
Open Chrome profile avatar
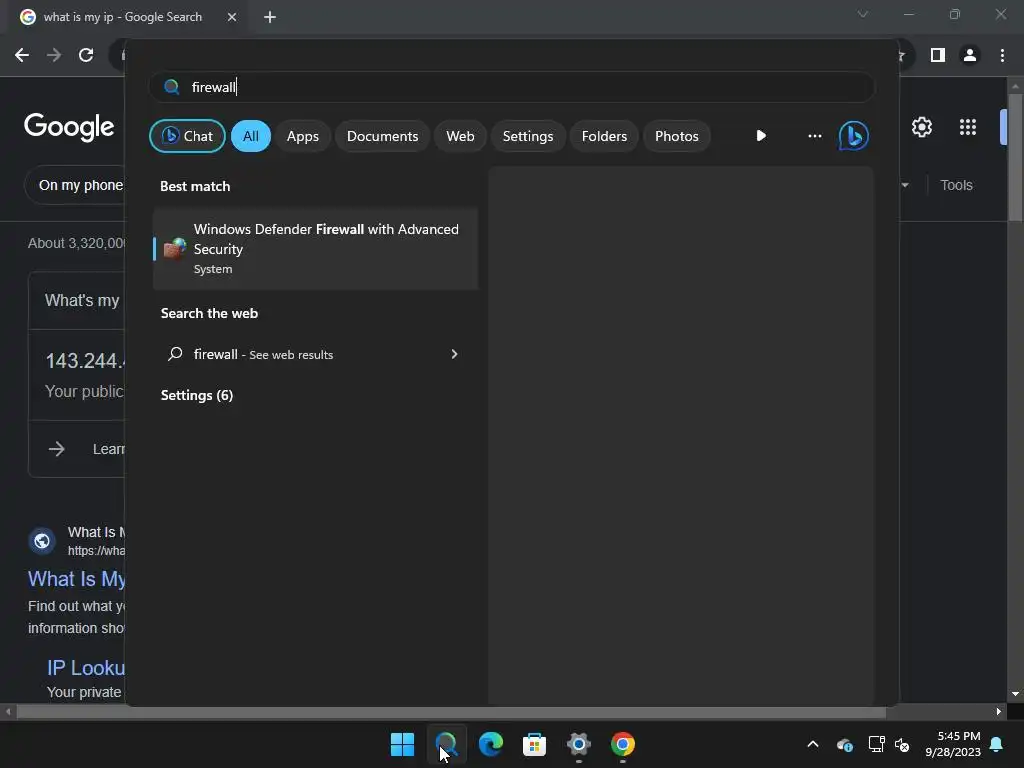pos(970,55)
